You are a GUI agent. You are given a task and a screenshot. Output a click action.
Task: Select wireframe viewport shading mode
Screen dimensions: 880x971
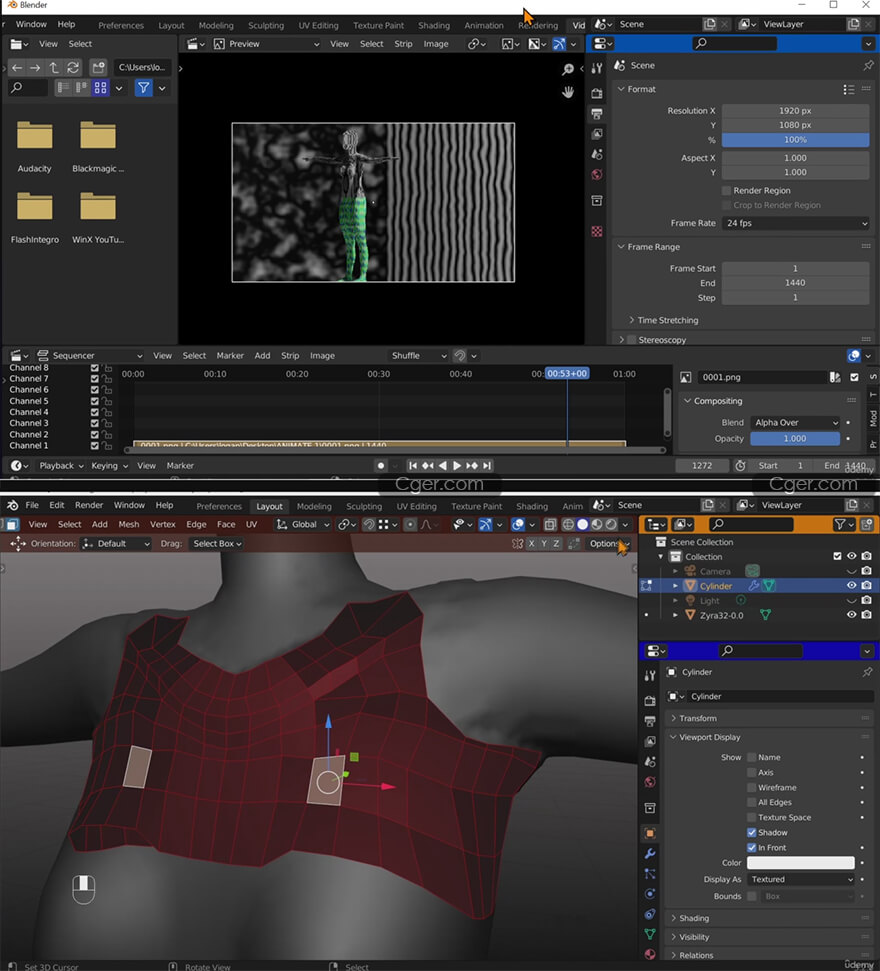(568, 525)
